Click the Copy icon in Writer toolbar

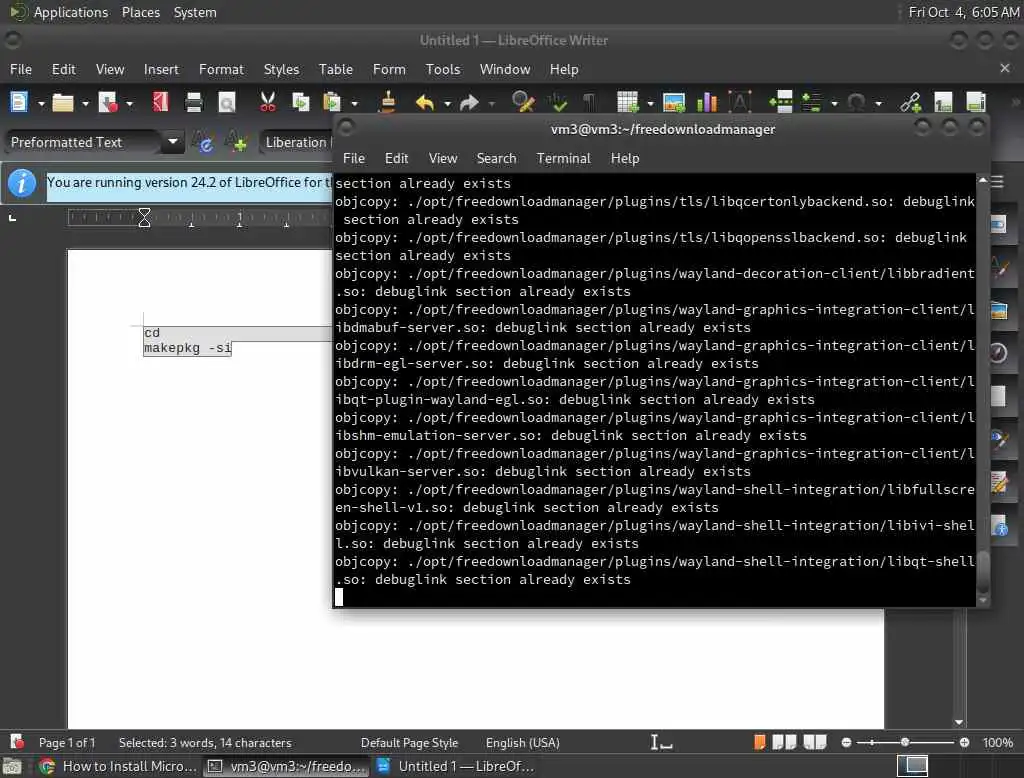300,102
